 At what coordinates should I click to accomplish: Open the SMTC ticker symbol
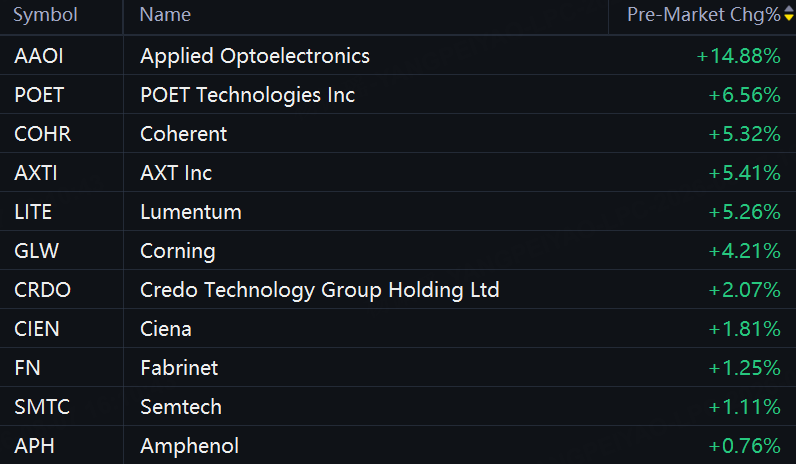[x=42, y=407]
